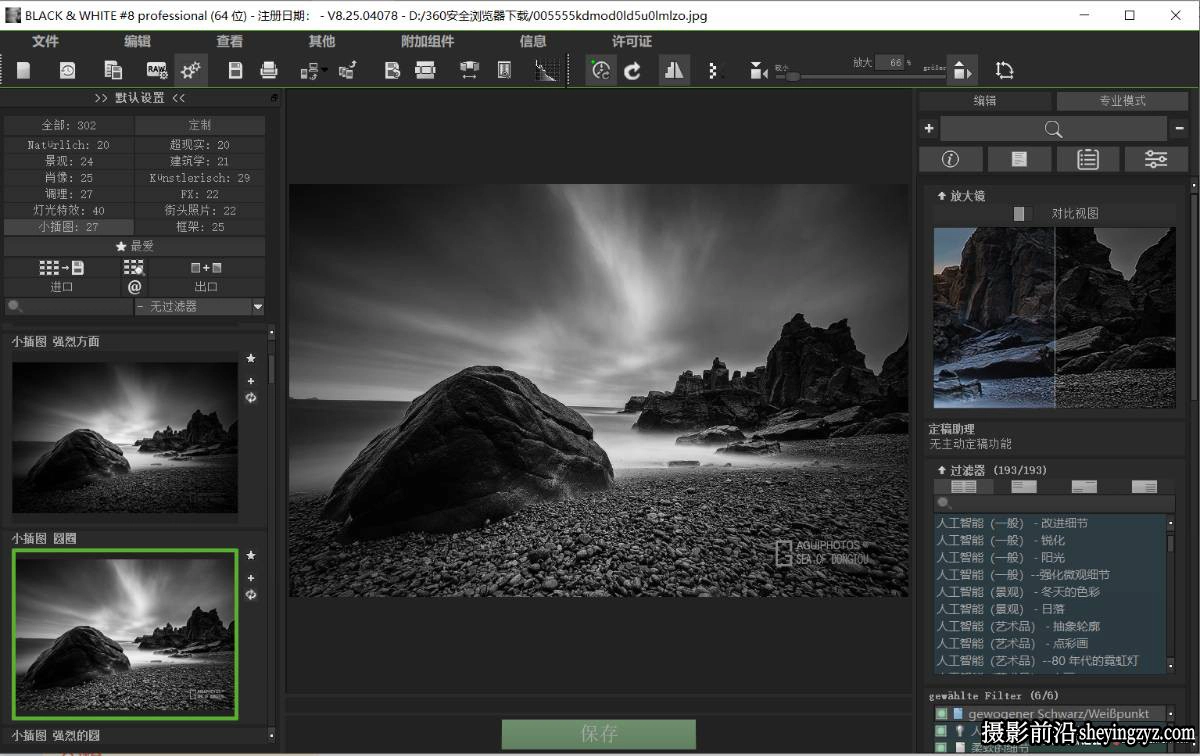Switch to the 编辑 tab on right panel
Viewport: 1200px width, 756px height.
tap(985, 101)
